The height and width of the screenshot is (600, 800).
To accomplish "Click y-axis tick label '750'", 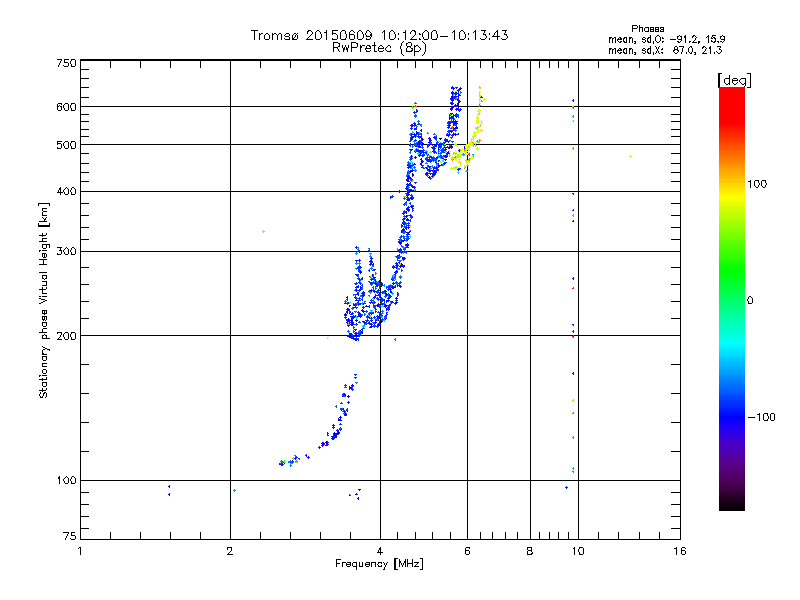I will (x=66, y=63).
